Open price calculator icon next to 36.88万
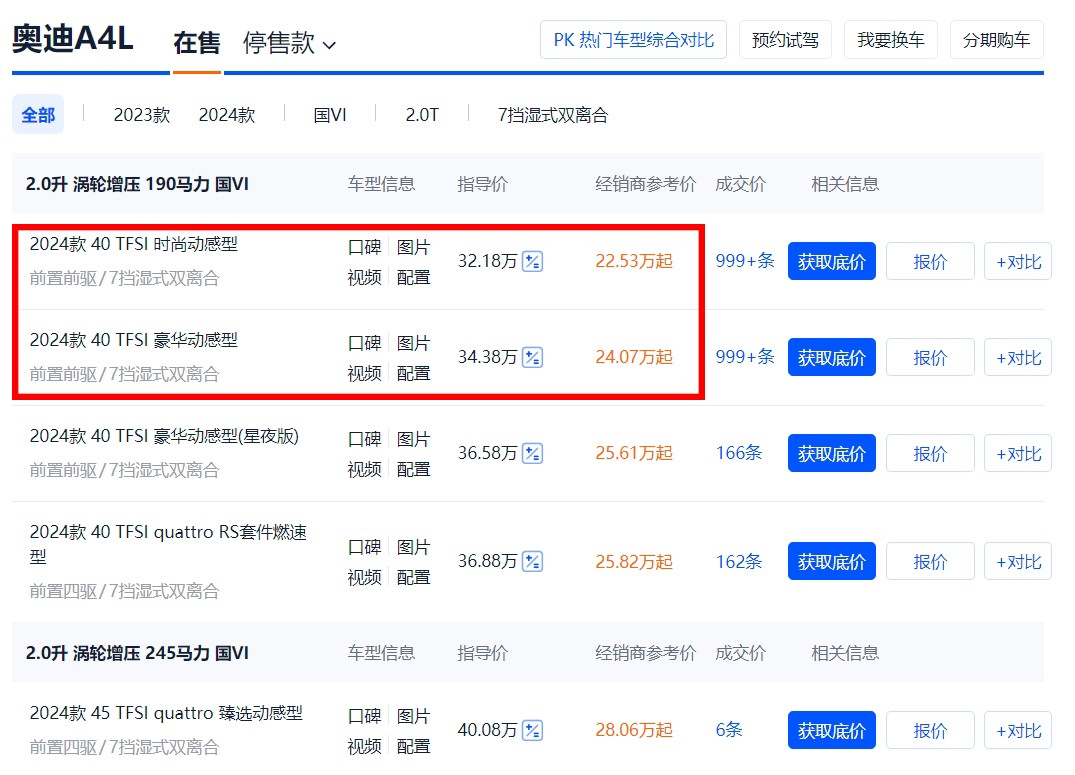1075x775 pixels. (x=532, y=561)
